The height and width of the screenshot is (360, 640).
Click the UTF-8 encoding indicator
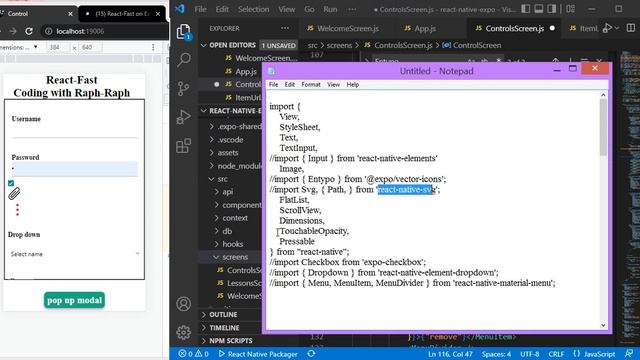tap(530, 354)
